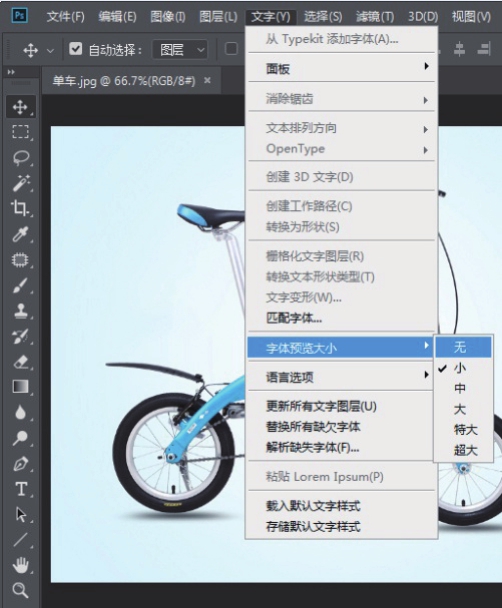The height and width of the screenshot is (608, 502).
Task: Open the 滤镜(T) menu
Action: pos(374,17)
